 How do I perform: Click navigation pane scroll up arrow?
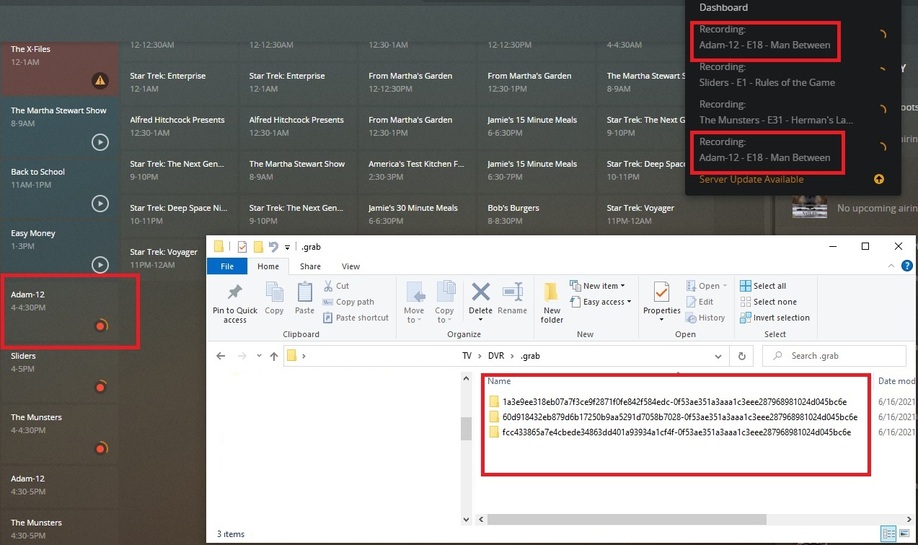pyautogui.click(x=466, y=379)
